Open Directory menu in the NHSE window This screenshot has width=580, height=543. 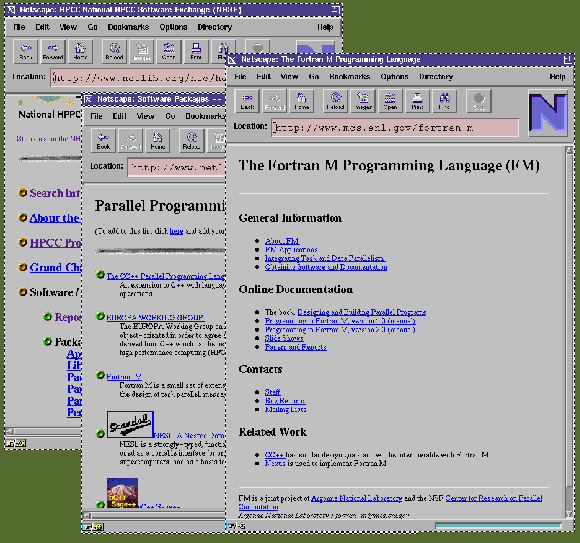pos(215,27)
